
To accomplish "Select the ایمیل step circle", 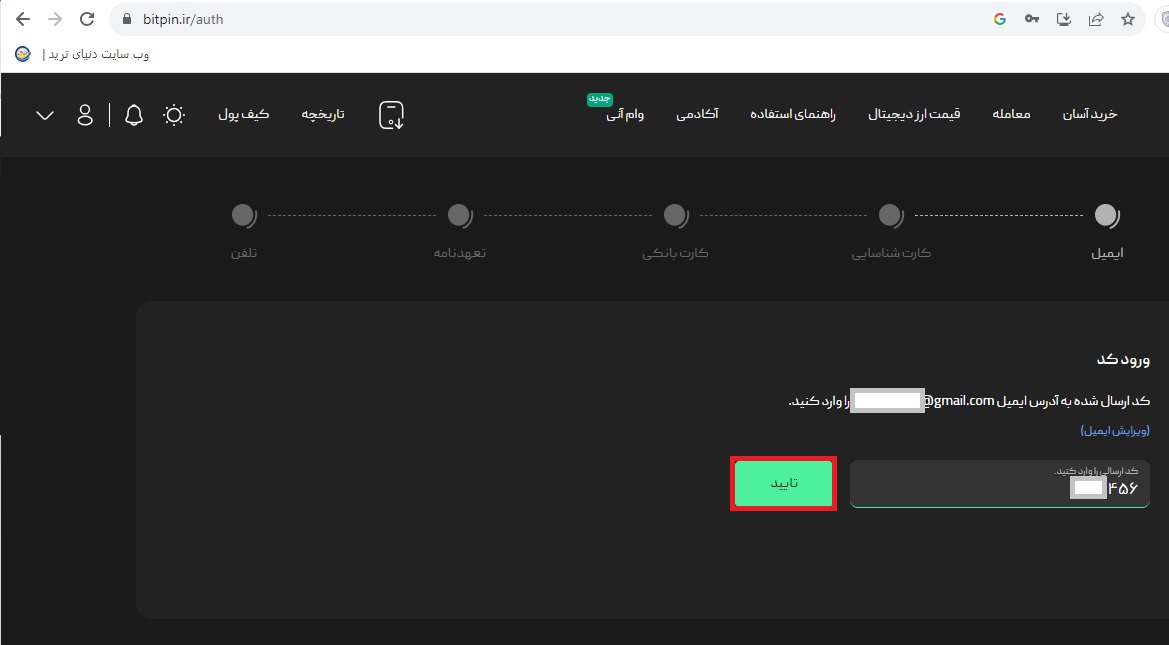I will coord(1107,215).
